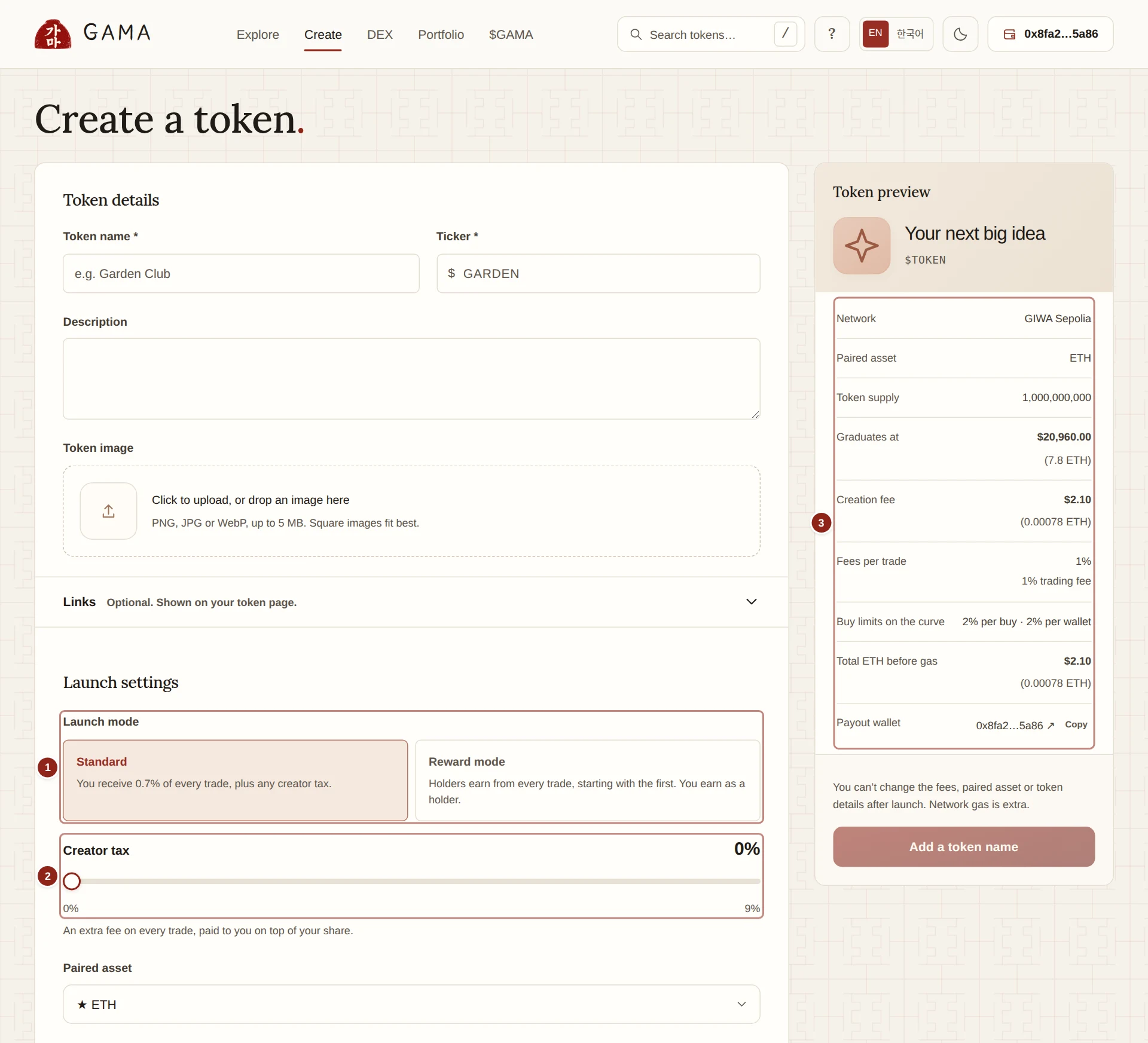Expand the Links section chevron
The width and height of the screenshot is (1148, 1043).
coord(752,601)
